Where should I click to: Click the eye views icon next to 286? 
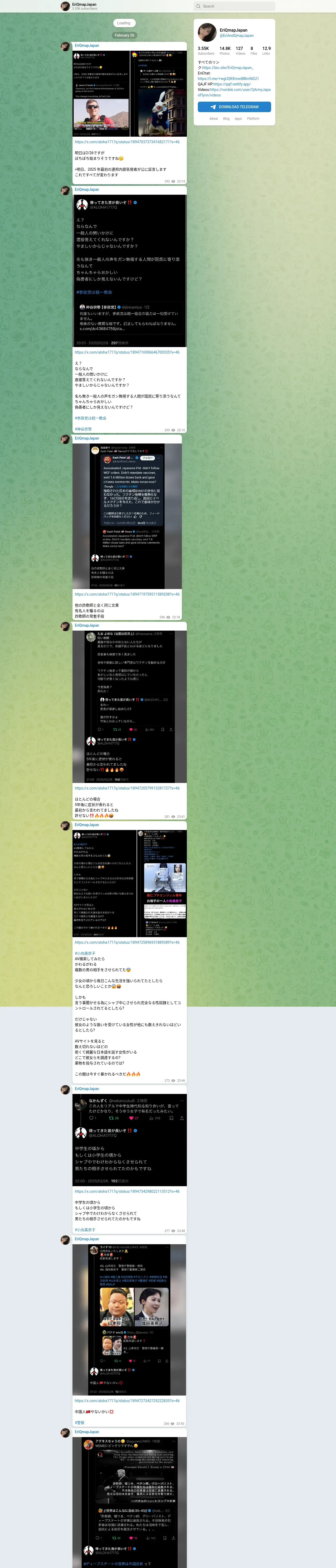pyautogui.click(x=172, y=1424)
